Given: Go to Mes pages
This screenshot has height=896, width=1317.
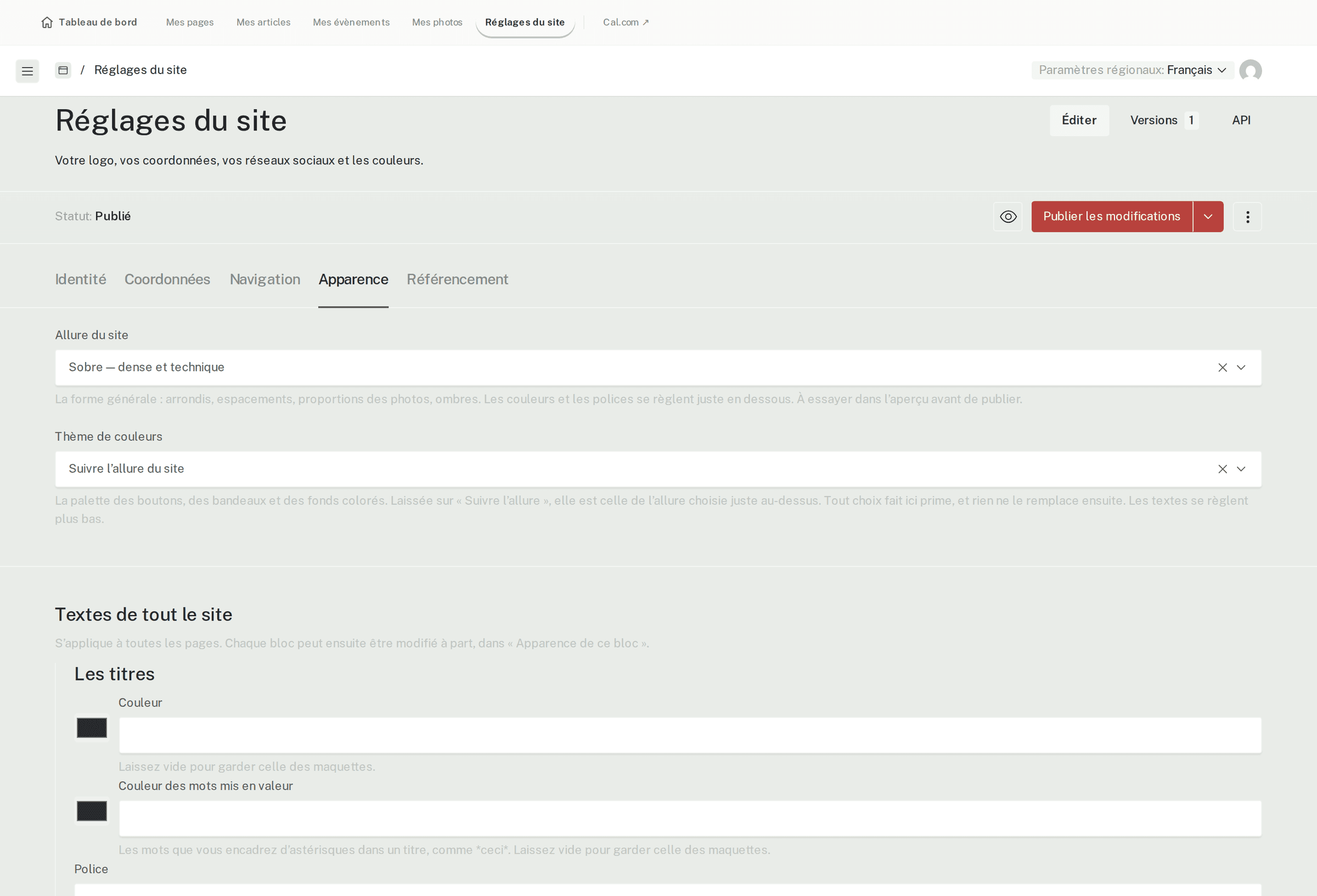Looking at the screenshot, I should pyautogui.click(x=190, y=22).
